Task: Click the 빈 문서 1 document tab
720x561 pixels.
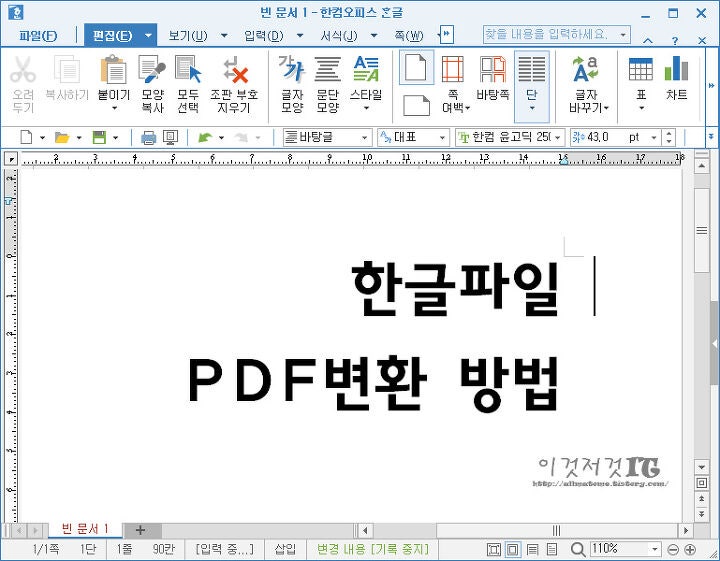Action: 85,528
